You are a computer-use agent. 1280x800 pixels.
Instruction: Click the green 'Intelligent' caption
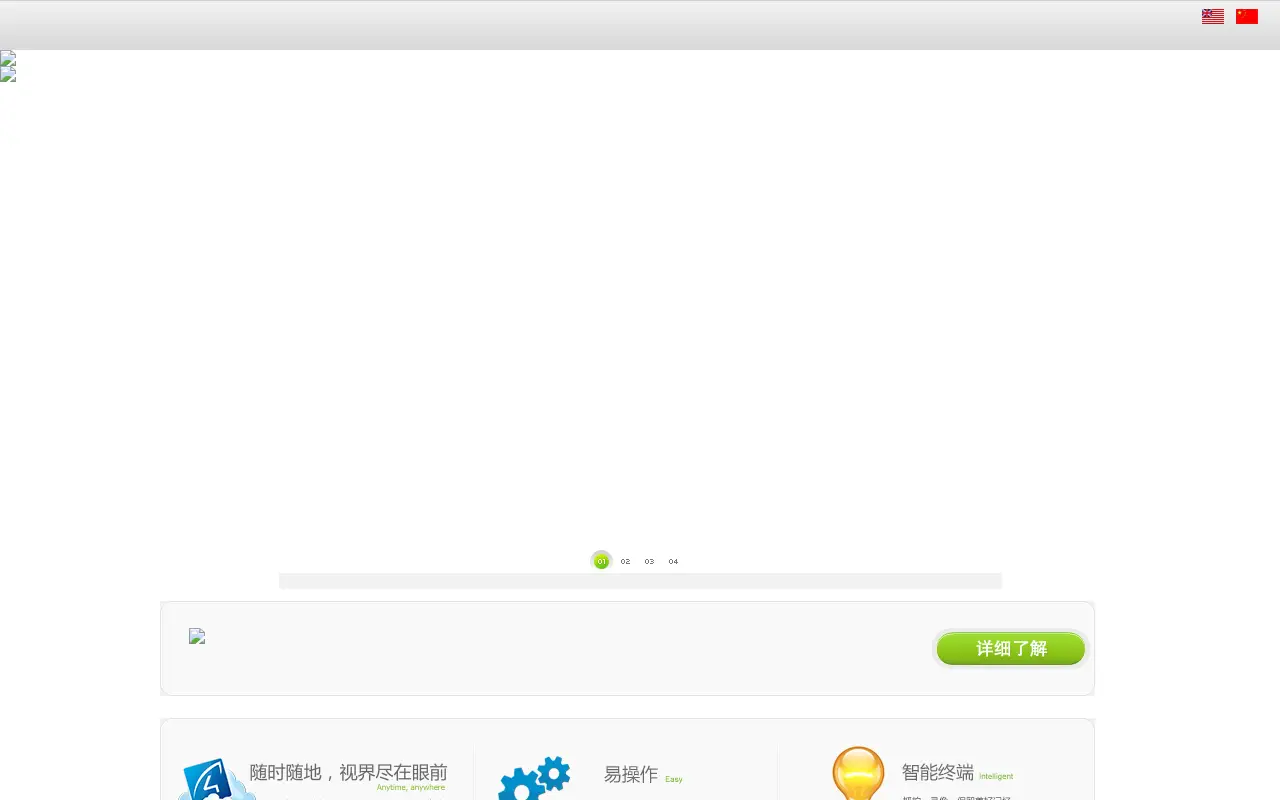point(996,776)
